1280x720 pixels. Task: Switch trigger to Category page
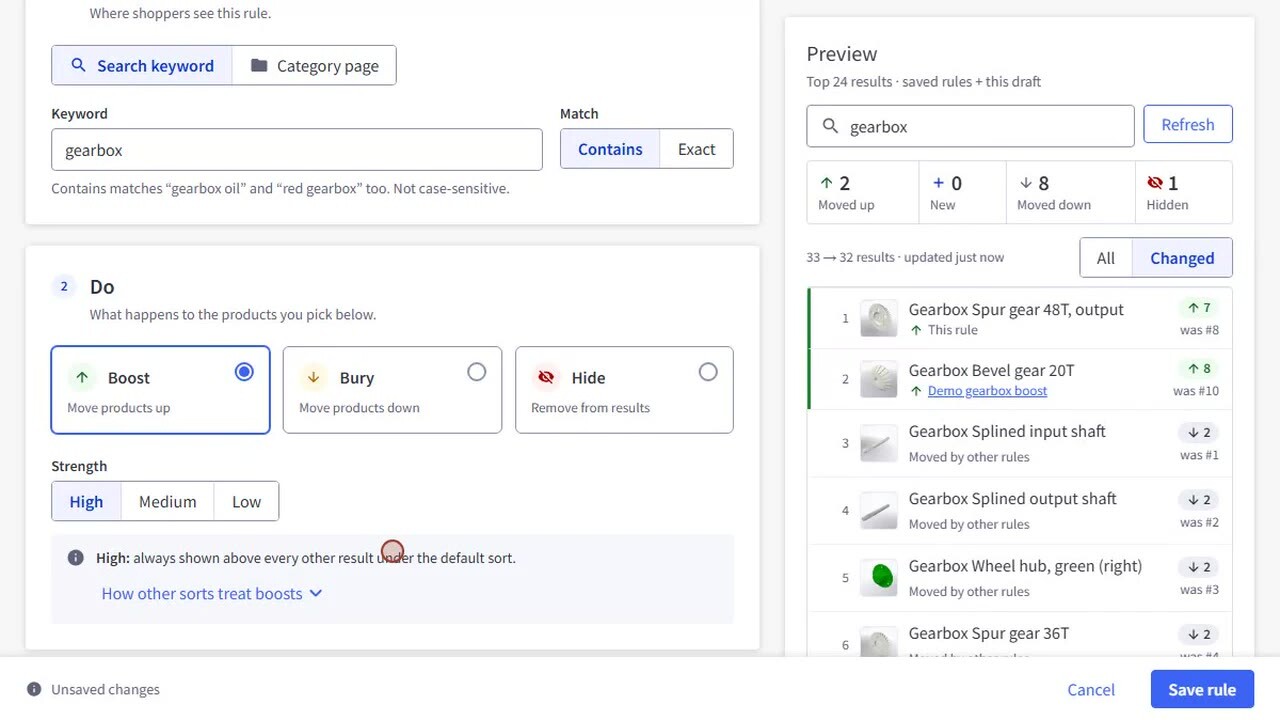(314, 66)
